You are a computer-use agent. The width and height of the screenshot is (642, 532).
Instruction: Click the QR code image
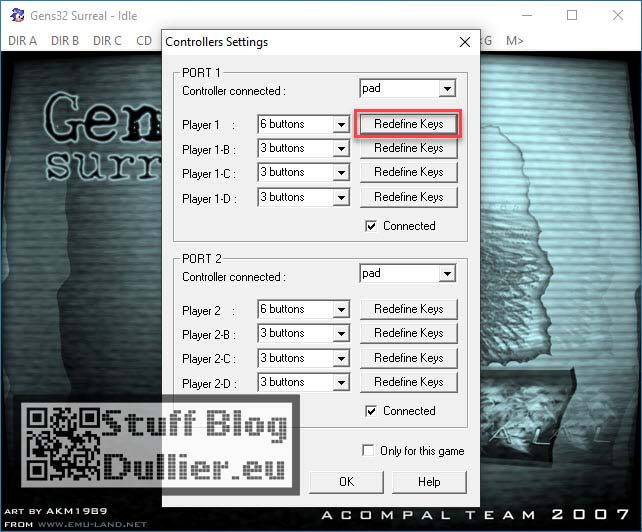[x=62, y=445]
